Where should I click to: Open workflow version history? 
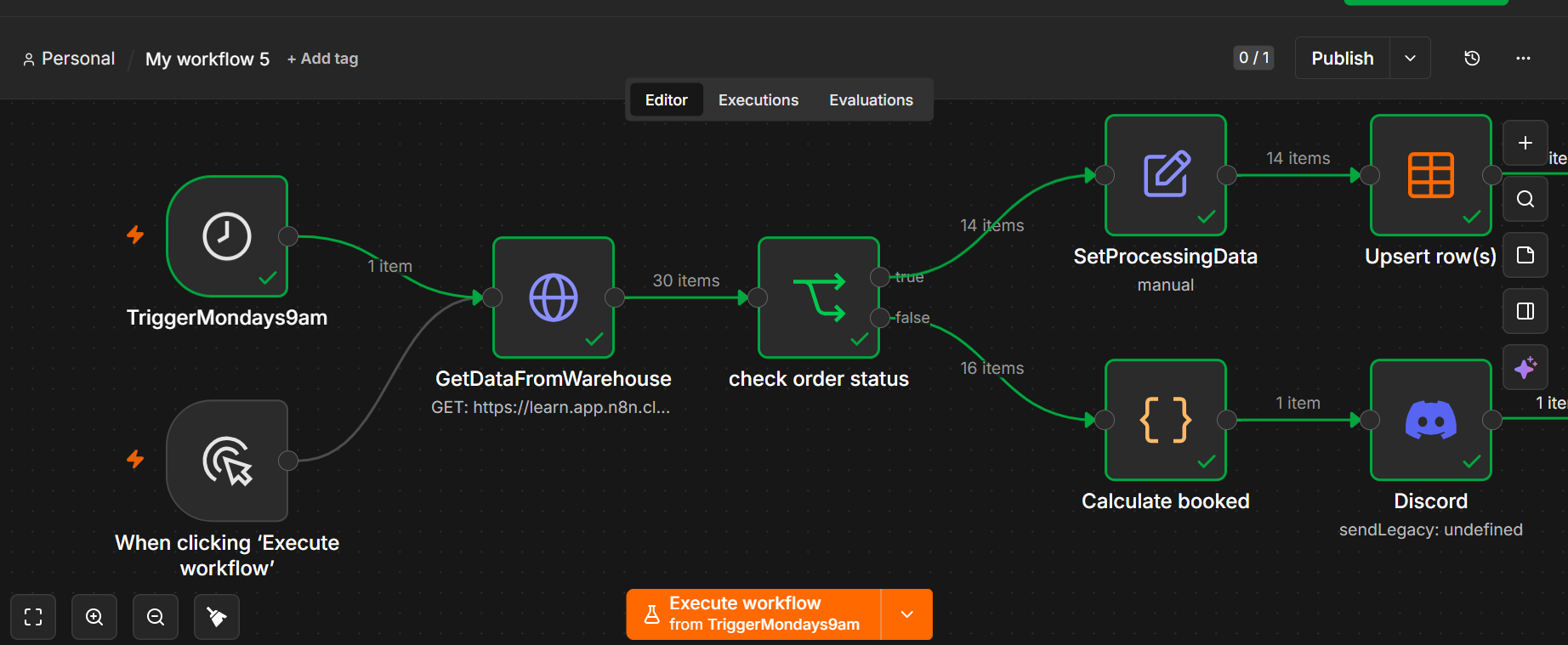pyautogui.click(x=1472, y=58)
